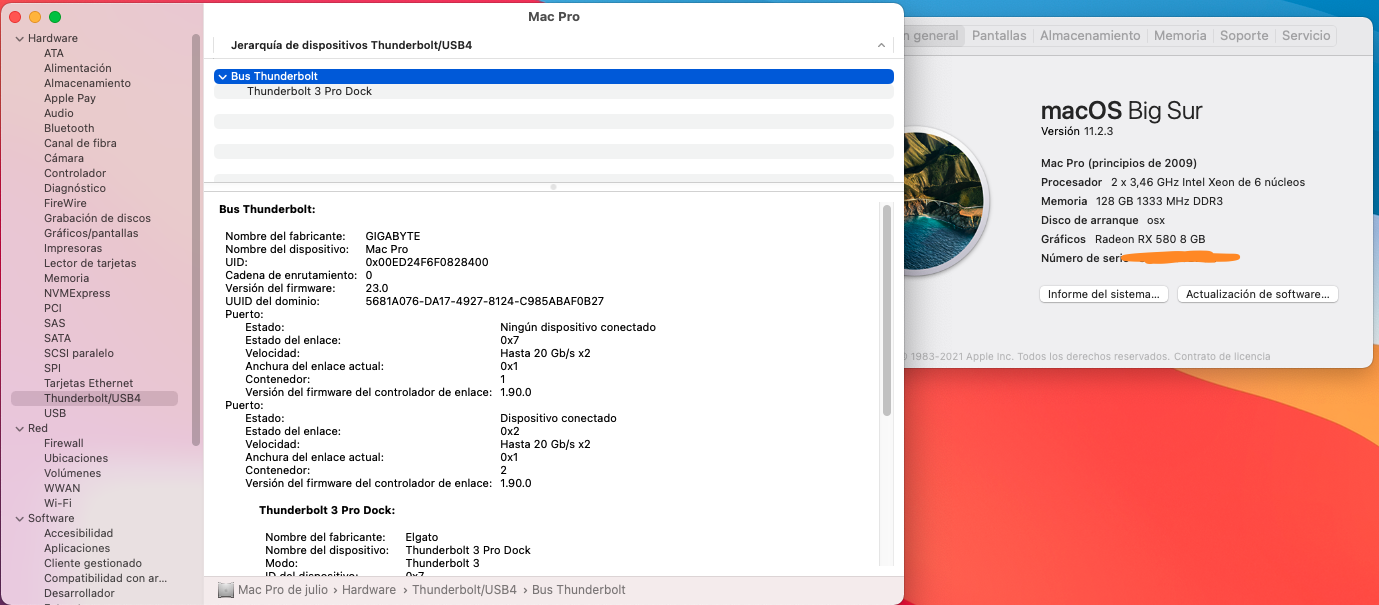Open the Almacenamiento tab in About window
1379x605 pixels.
[1090, 35]
